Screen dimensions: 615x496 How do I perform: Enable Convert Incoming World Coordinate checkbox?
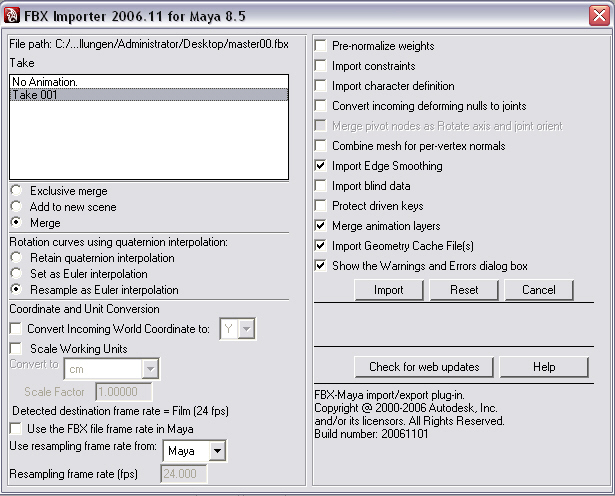tap(16, 329)
